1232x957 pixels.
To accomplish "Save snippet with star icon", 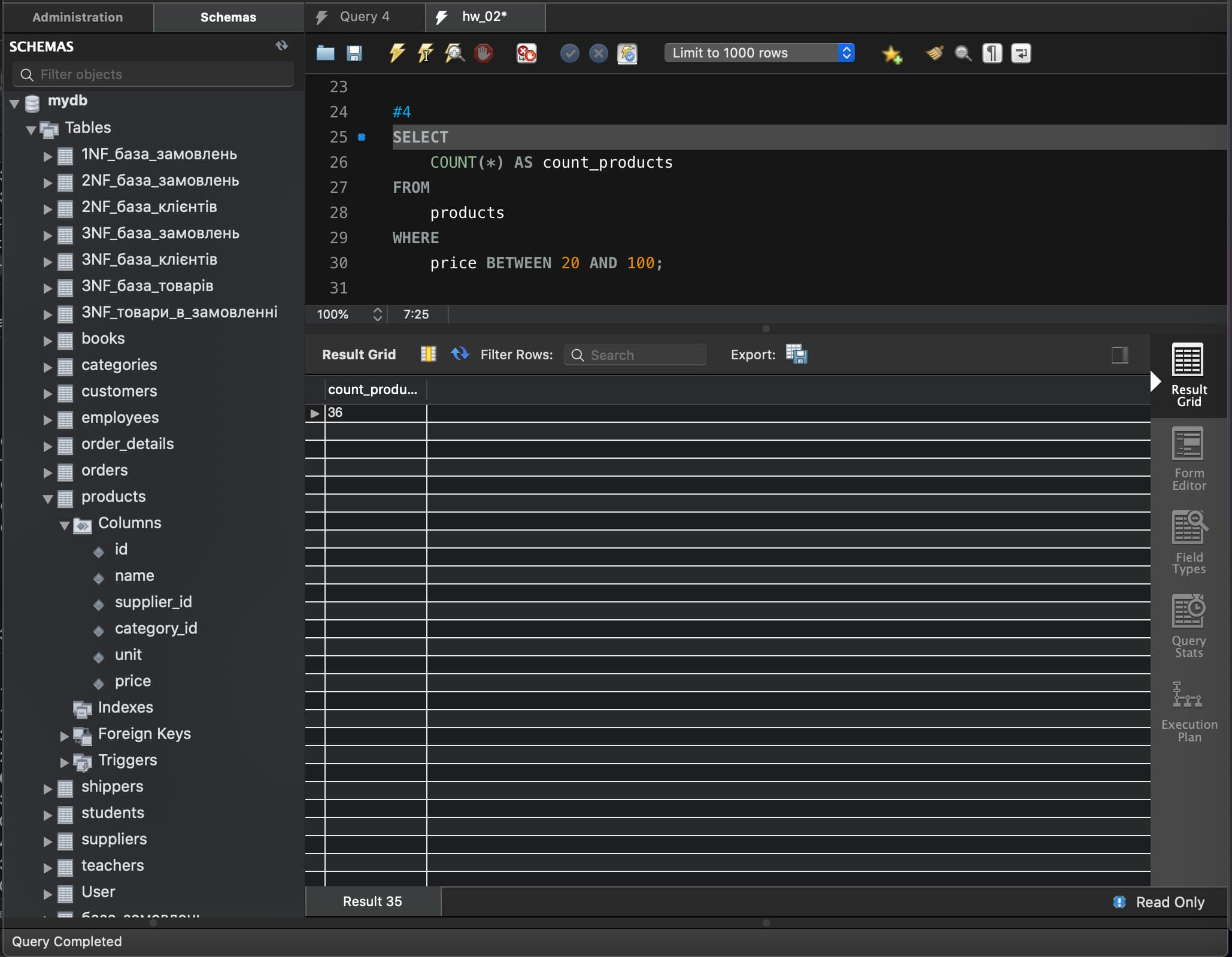I will point(892,54).
